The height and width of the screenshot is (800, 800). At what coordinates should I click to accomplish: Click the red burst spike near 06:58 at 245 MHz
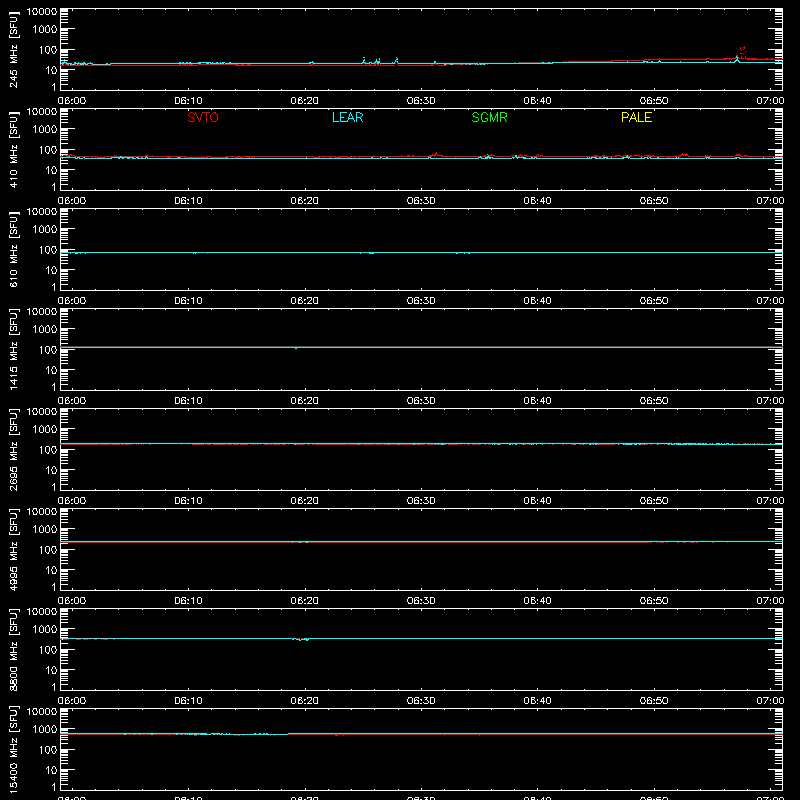742,52
